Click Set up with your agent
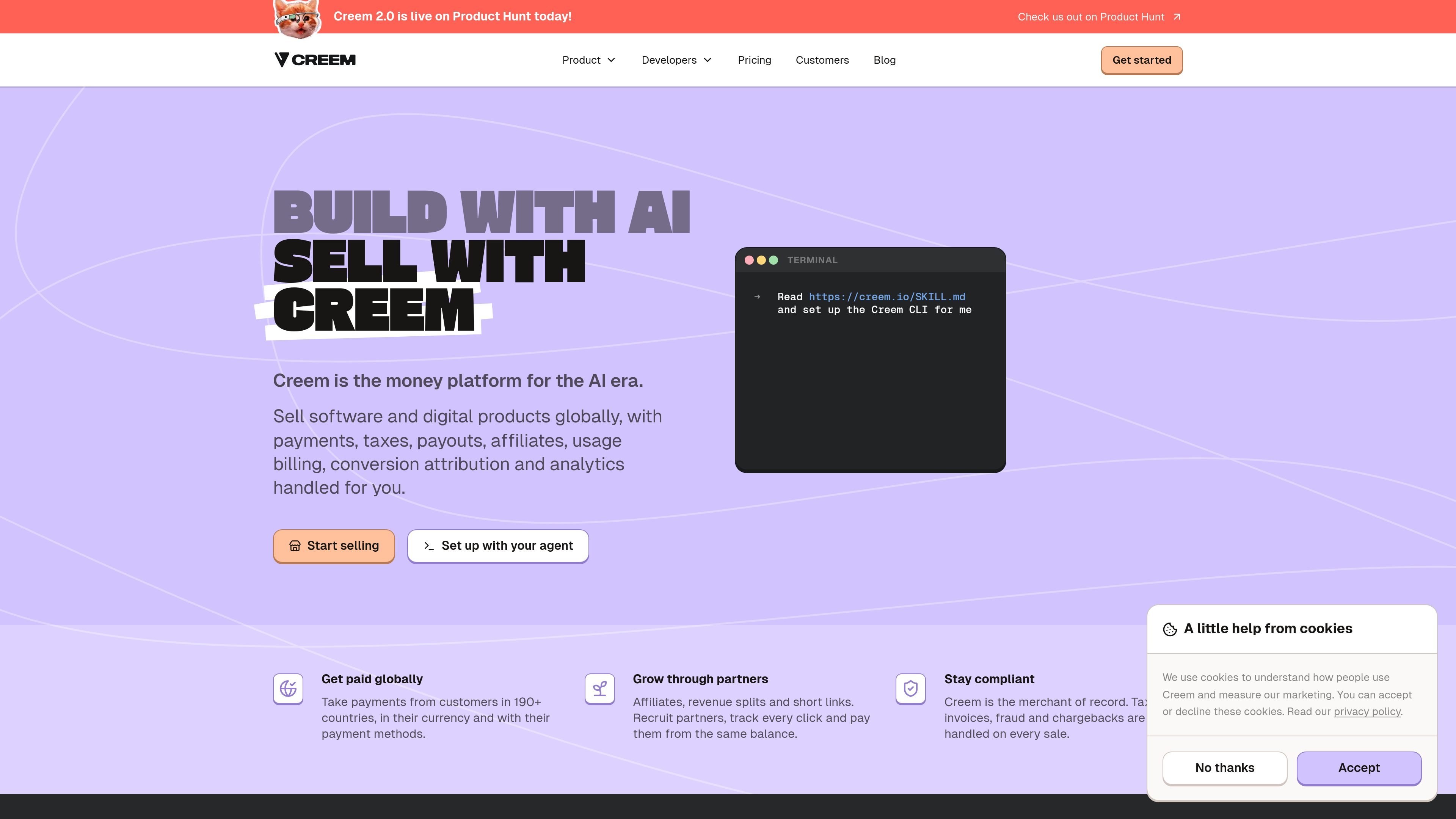 tap(498, 546)
